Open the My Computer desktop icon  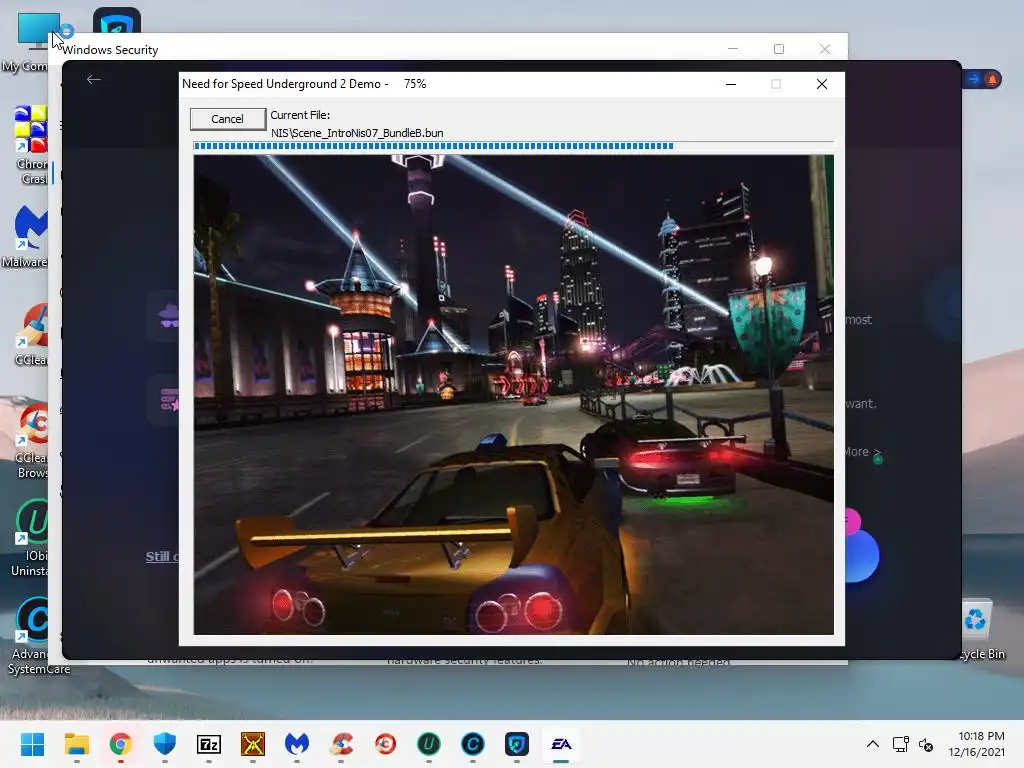29,42
